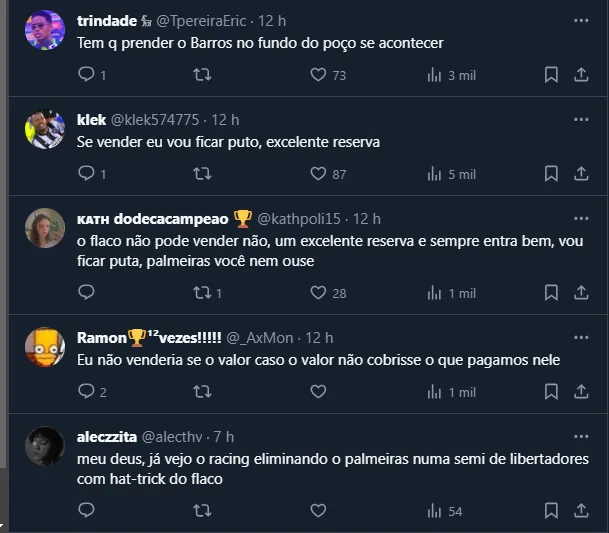View analytics of Ramon's tweet
This screenshot has width=609, height=533.
(434, 392)
